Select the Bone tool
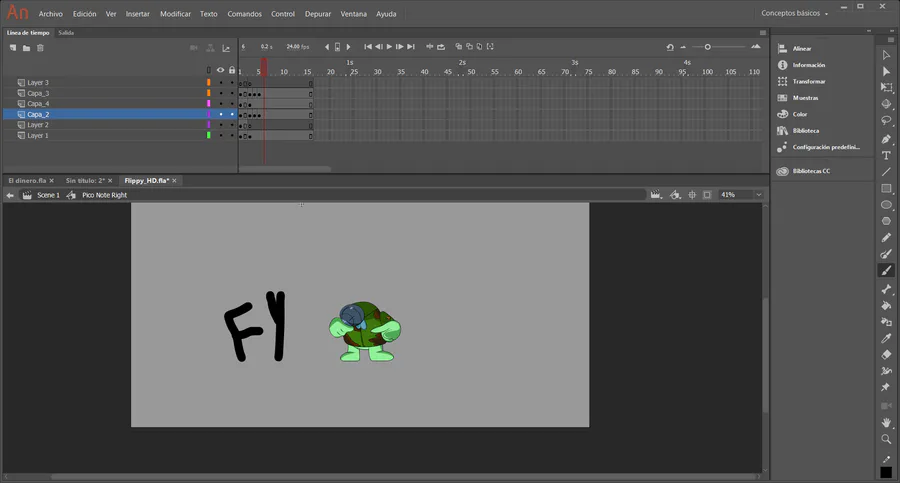This screenshot has width=900, height=483. [x=886, y=289]
